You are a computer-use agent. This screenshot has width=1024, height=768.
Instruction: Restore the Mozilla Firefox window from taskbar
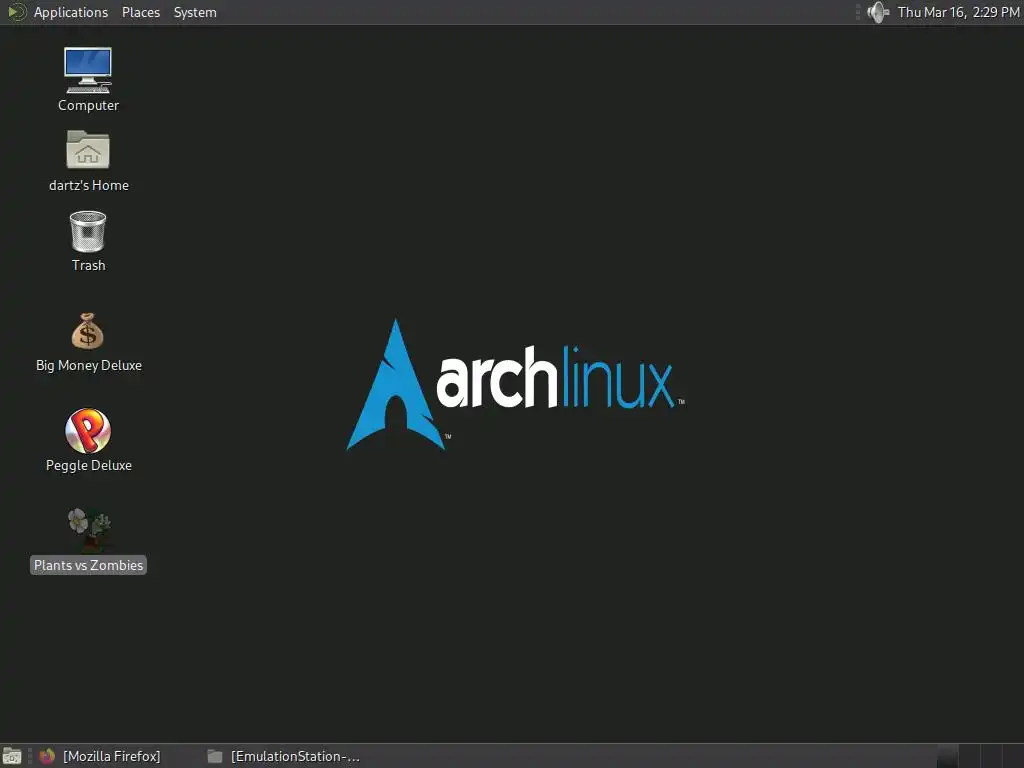point(99,756)
